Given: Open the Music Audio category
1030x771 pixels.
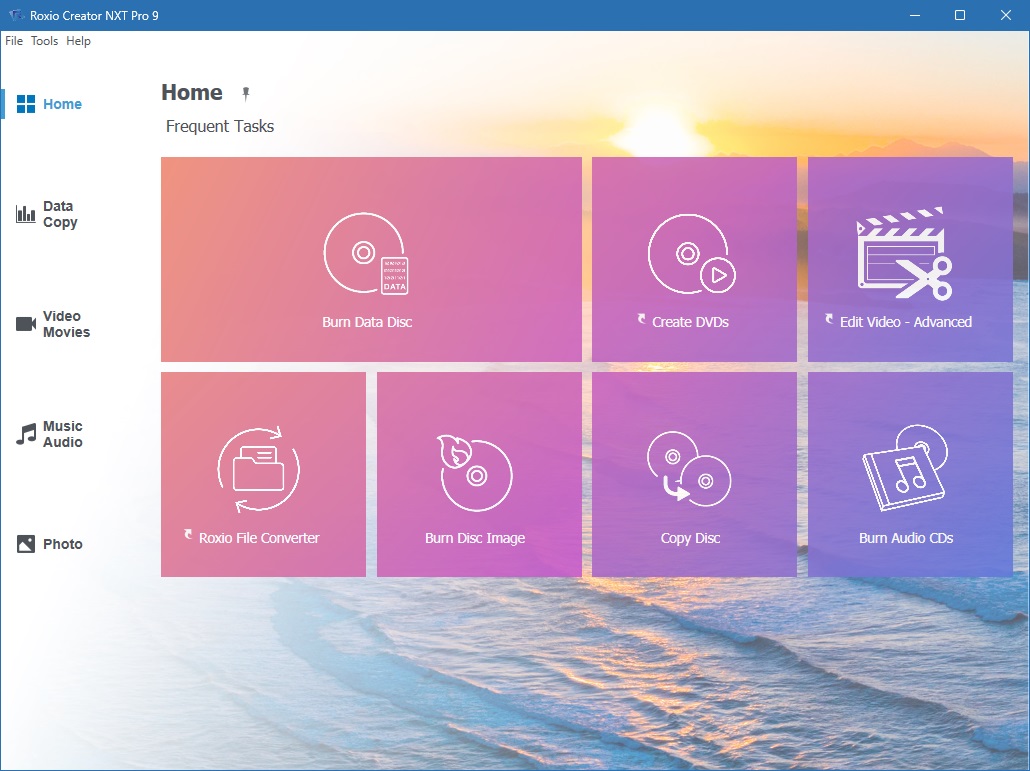Looking at the screenshot, I should tap(49, 434).
